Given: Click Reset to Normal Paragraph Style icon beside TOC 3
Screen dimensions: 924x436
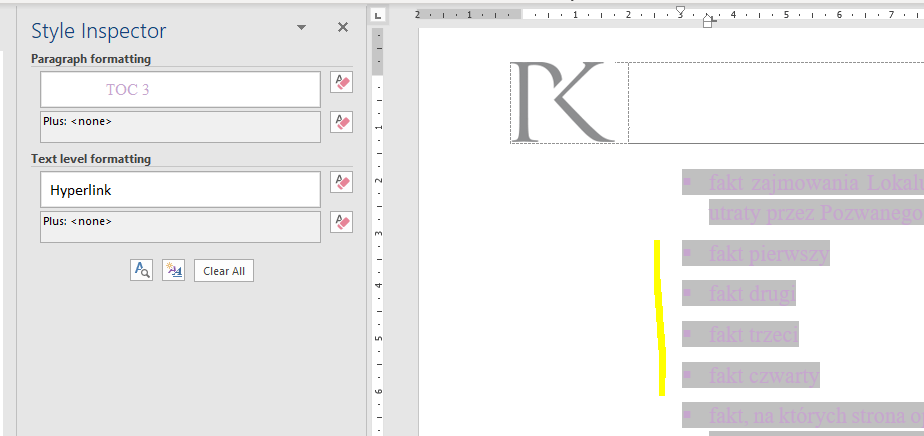Looking at the screenshot, I should click(341, 83).
